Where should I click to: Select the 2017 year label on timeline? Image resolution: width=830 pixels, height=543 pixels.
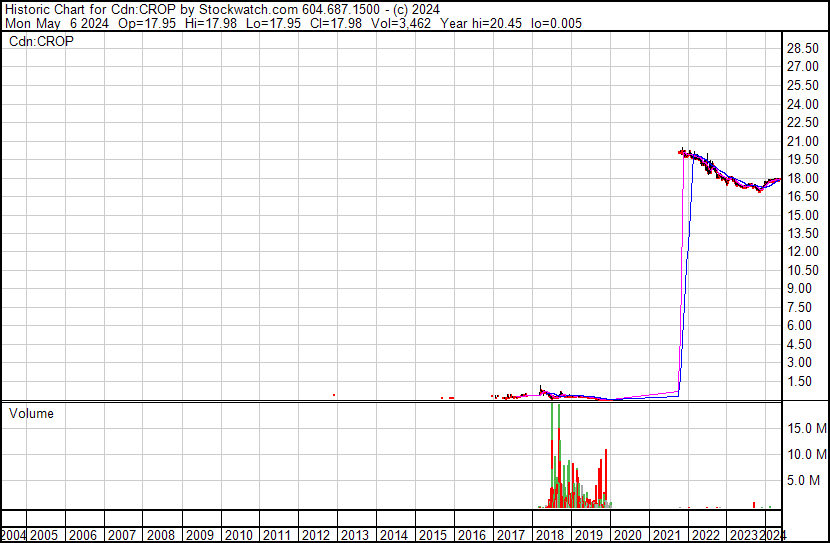tap(511, 535)
